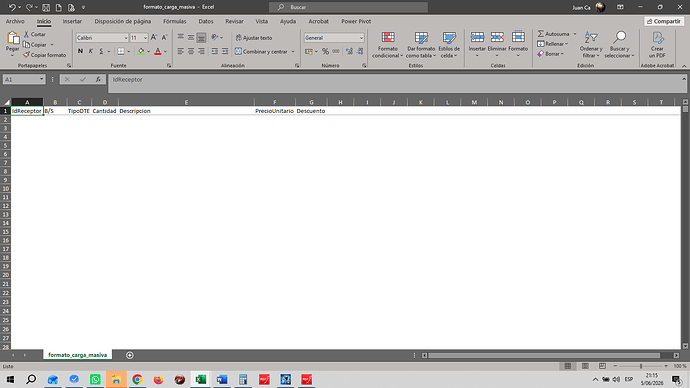Open Buscar y seleccionar menu
This screenshot has width=690, height=388.
click(x=619, y=45)
